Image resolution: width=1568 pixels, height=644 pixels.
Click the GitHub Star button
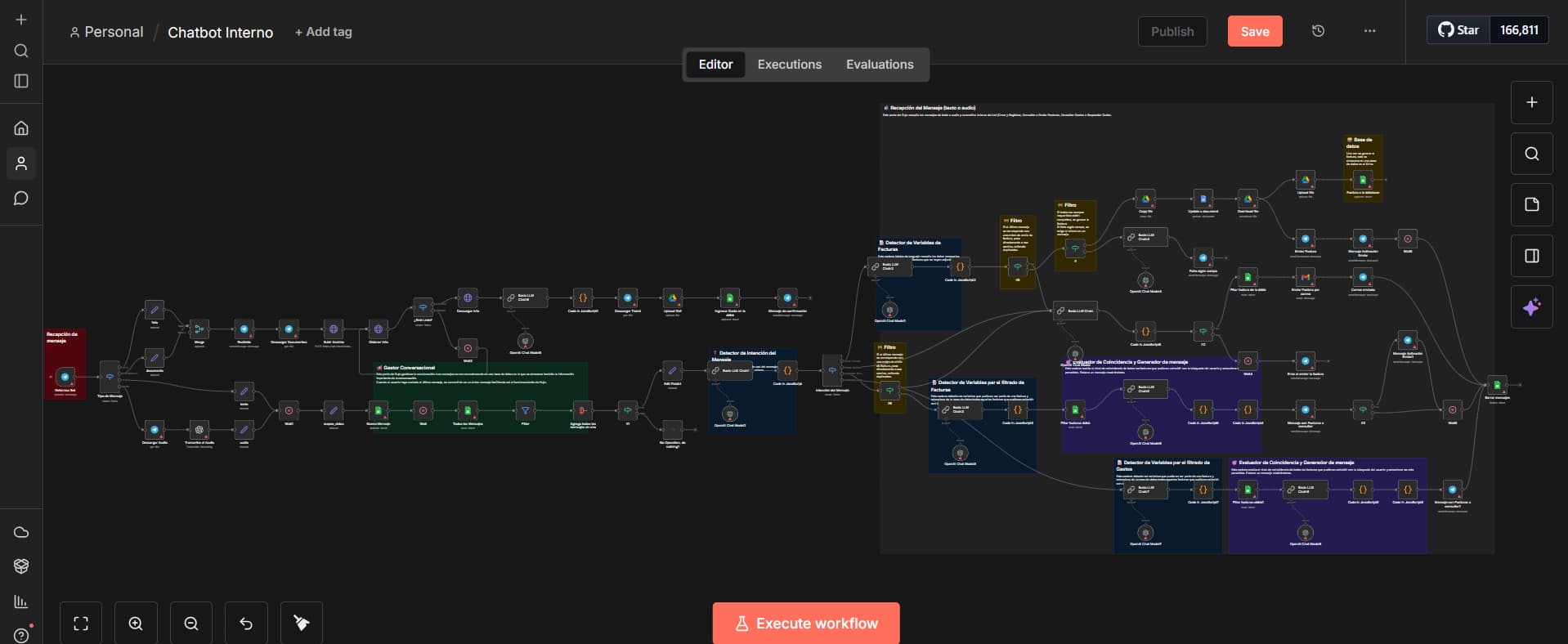[1458, 30]
